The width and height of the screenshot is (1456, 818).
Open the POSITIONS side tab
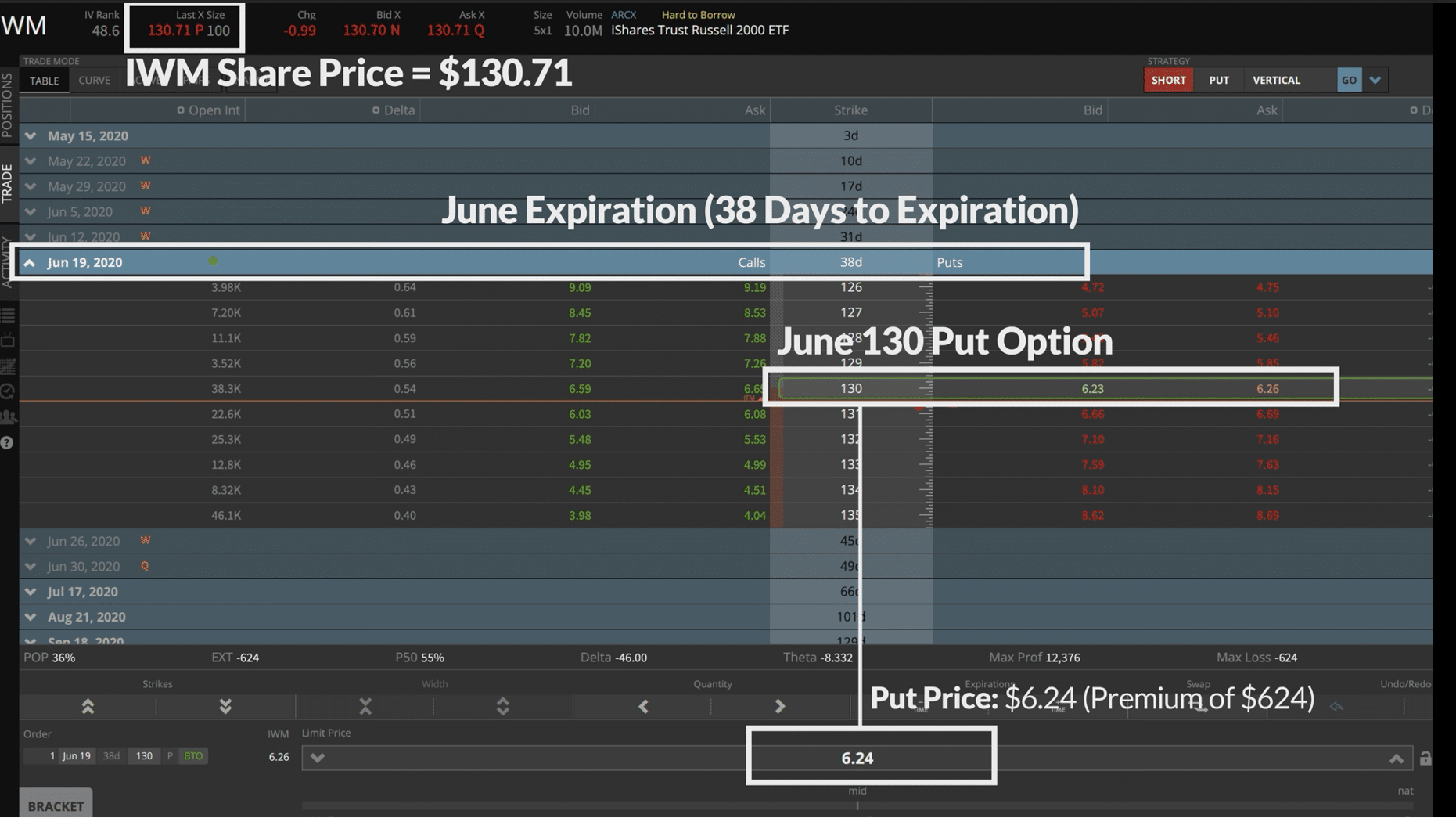(x=8, y=105)
